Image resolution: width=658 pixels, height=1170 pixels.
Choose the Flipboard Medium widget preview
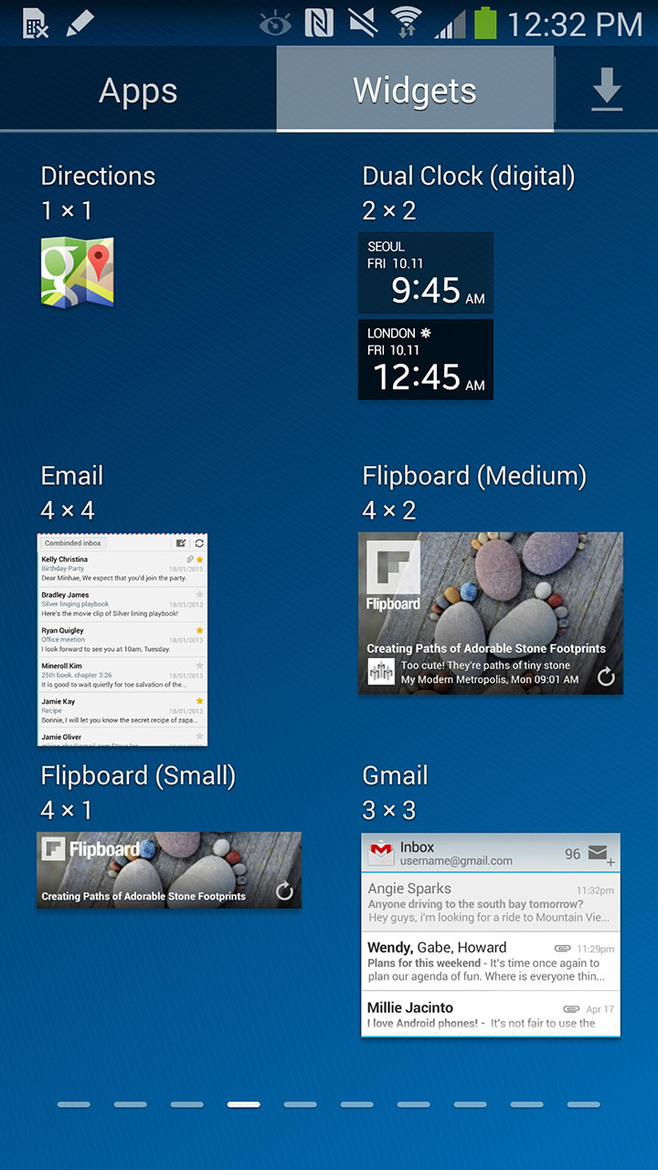[x=491, y=613]
